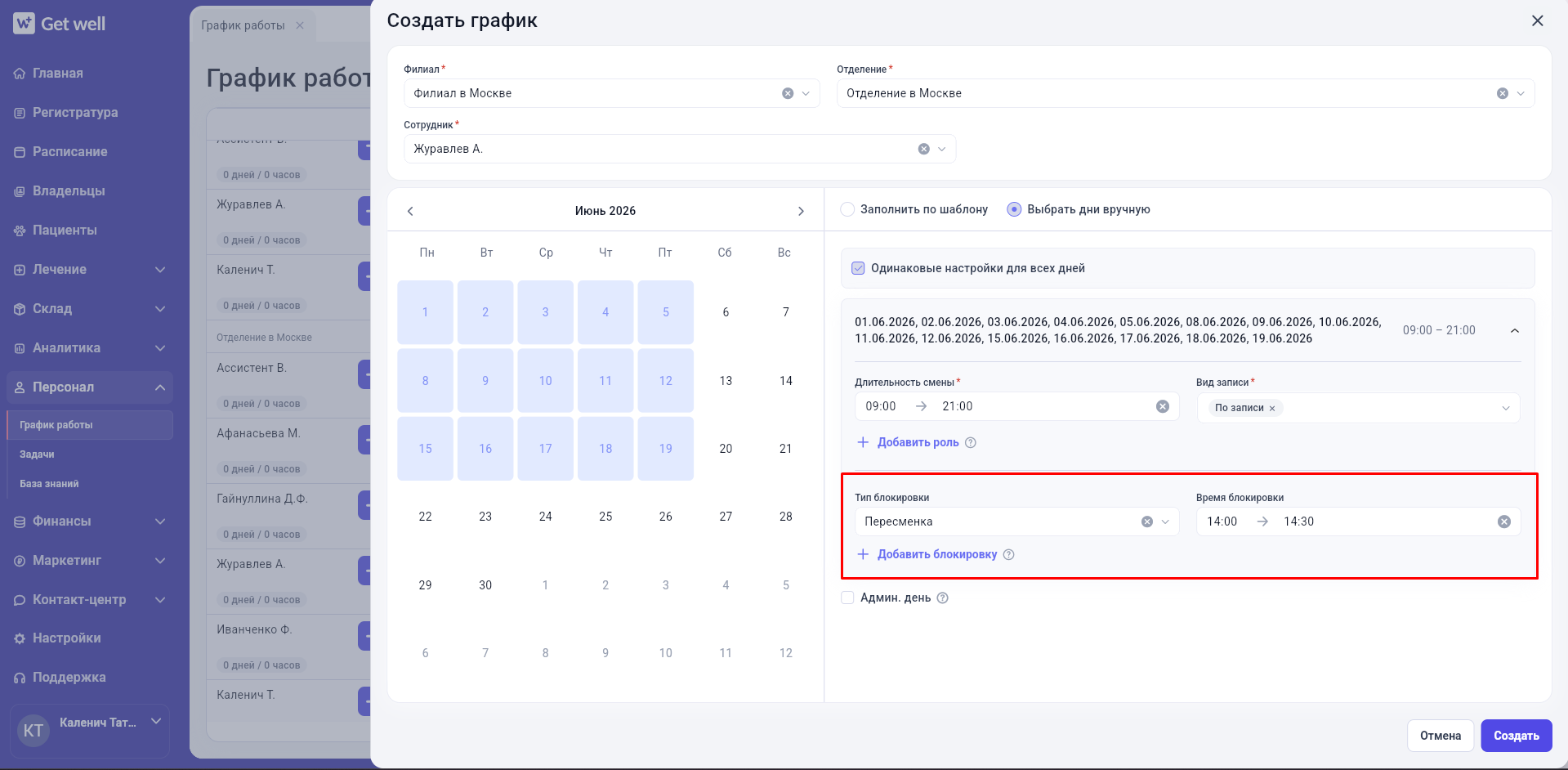Screen dimensions: 1568x770
Task: Collapse the Персонал menu chevron
Action: coord(160,387)
